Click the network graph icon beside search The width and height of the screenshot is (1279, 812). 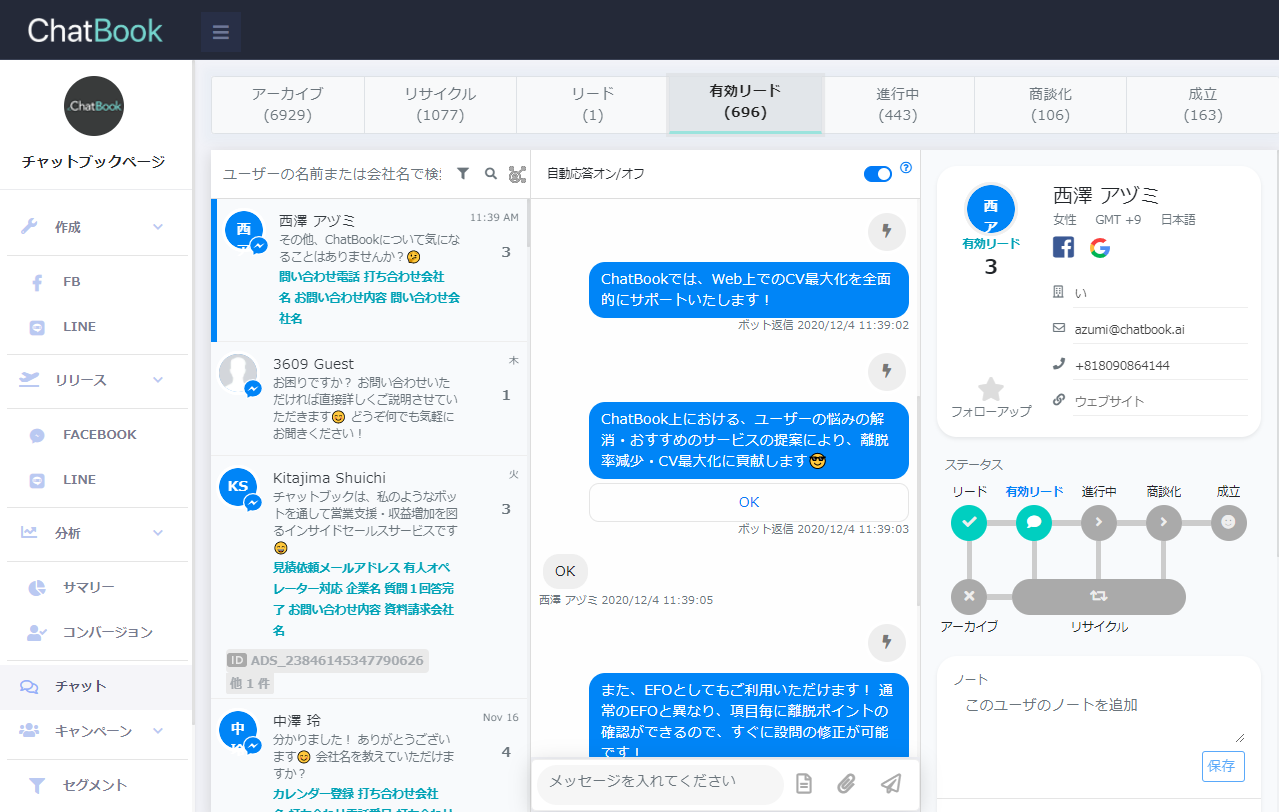(517, 174)
